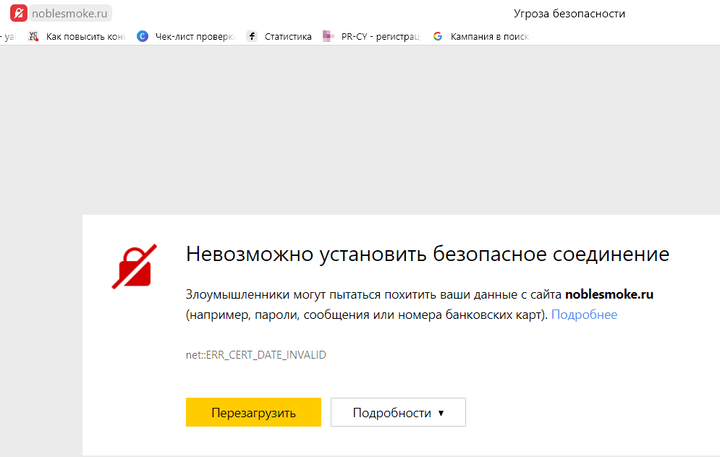Follow the blue Подробнее link

584,315
